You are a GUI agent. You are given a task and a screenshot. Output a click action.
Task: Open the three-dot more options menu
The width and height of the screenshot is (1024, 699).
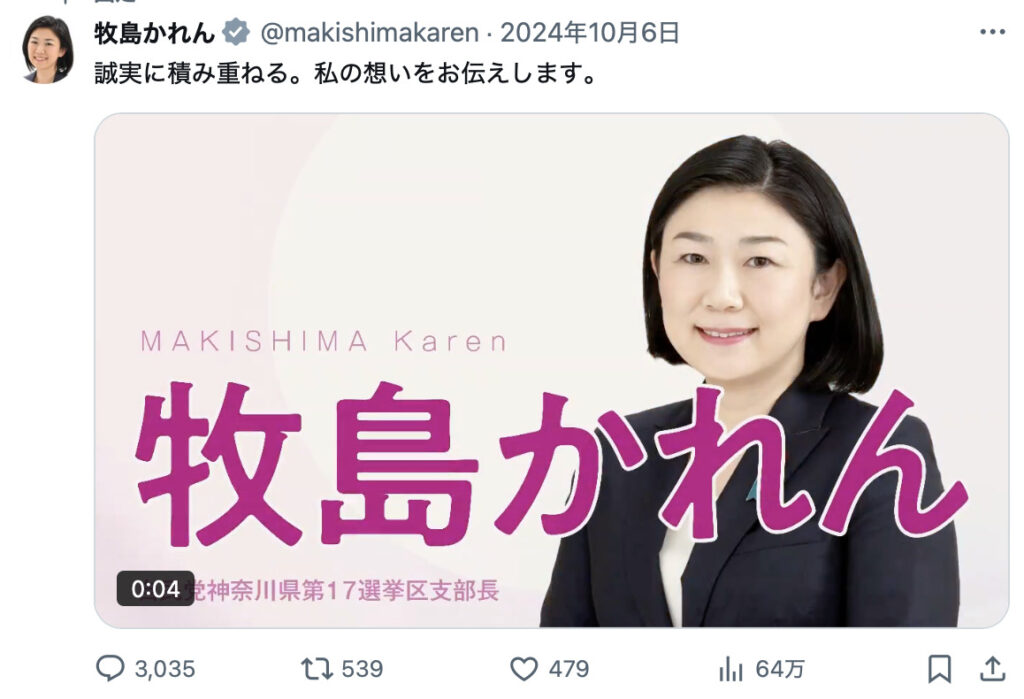pyautogui.click(x=993, y=32)
